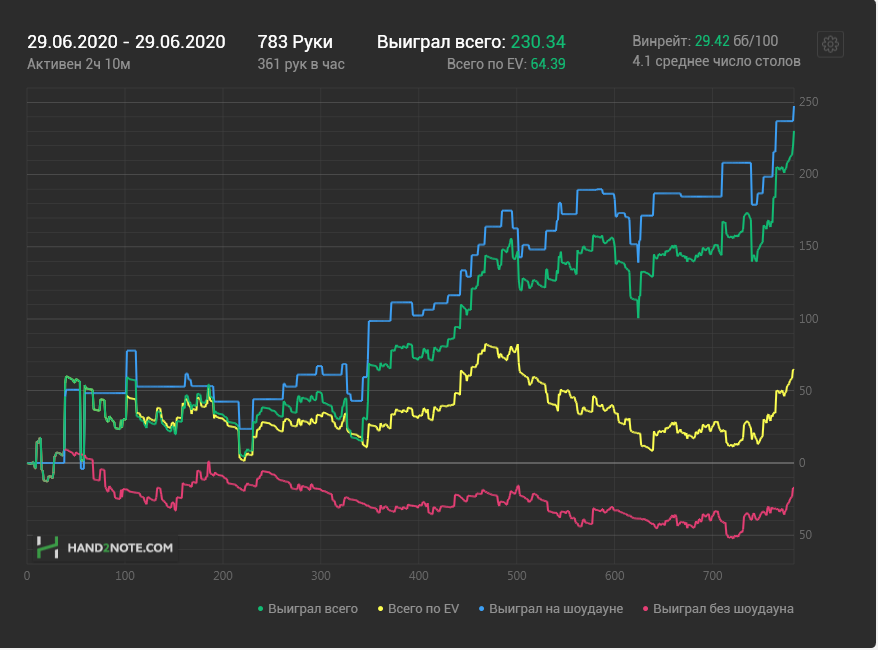
Task: Click the 100 label on the y-axis
Action: pos(808,319)
